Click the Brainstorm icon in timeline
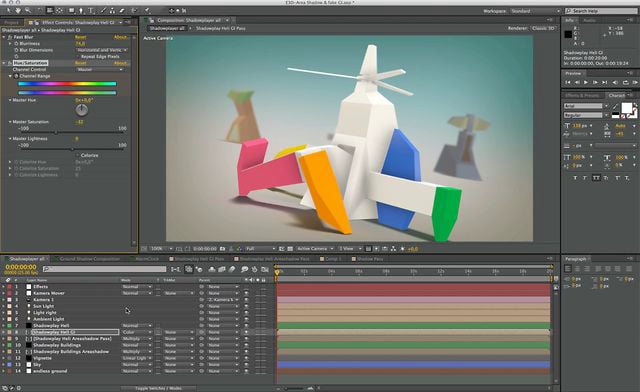 tap(244, 269)
